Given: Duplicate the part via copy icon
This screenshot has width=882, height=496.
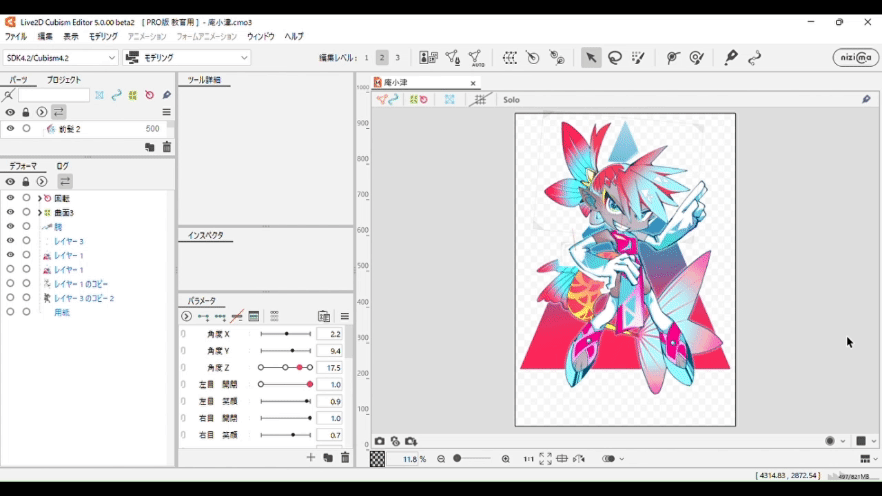Looking at the screenshot, I should [150, 147].
